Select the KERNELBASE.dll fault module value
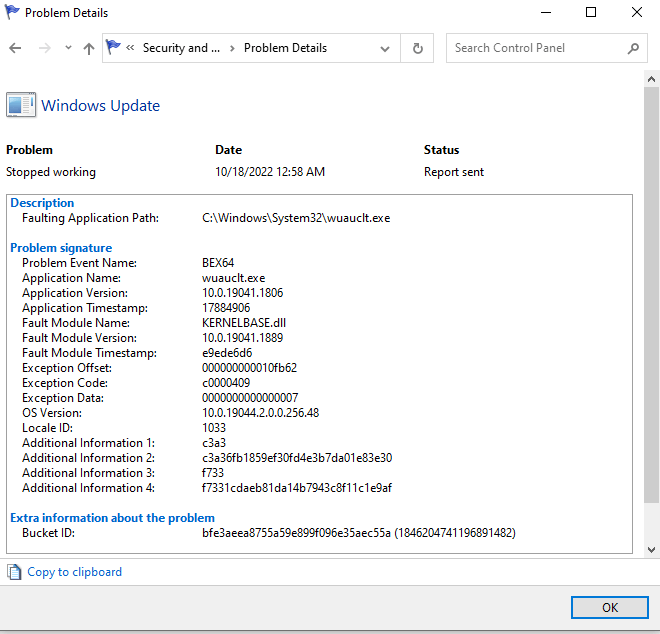Image resolution: width=660 pixels, height=634 pixels. tap(244, 323)
